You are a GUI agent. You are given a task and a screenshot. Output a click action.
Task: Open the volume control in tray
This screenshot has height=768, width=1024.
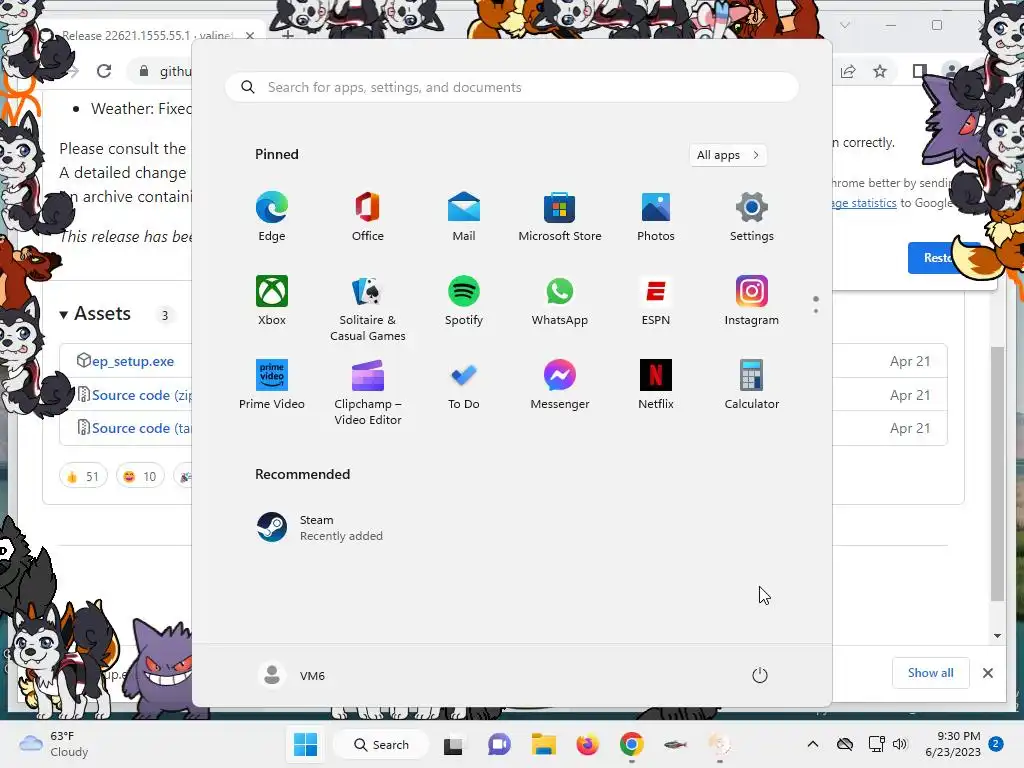(x=900, y=744)
